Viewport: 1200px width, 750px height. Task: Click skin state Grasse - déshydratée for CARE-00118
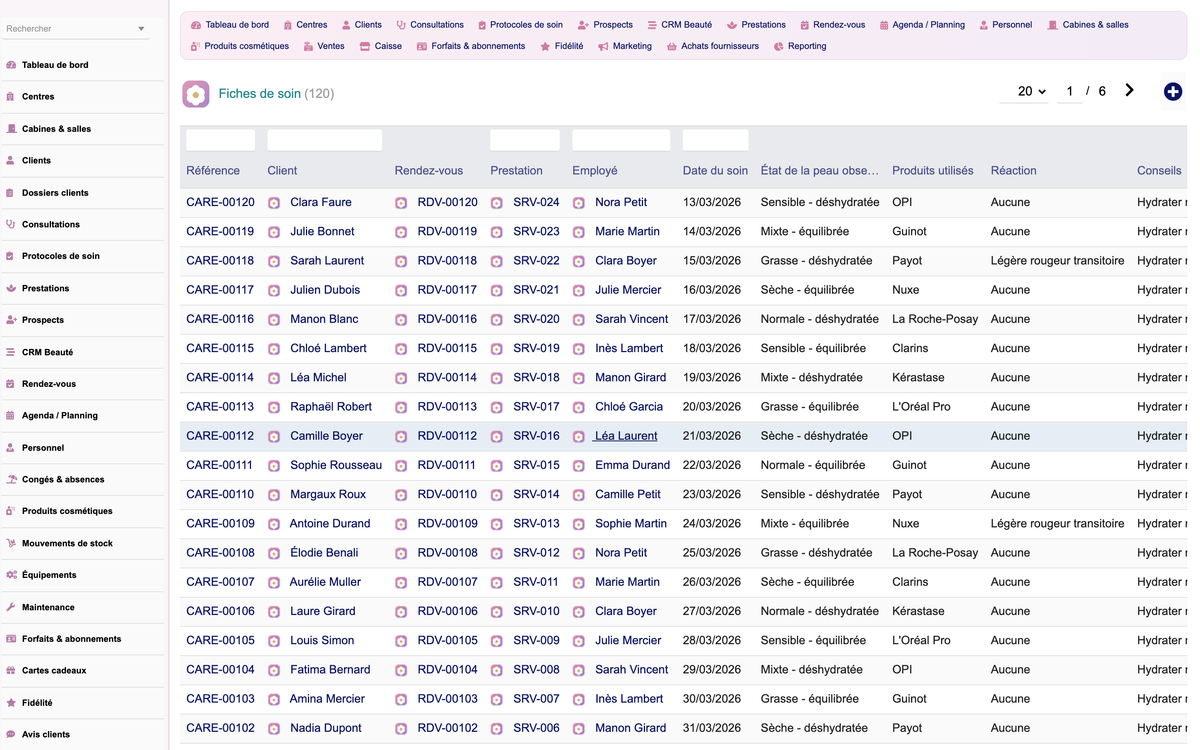816,261
